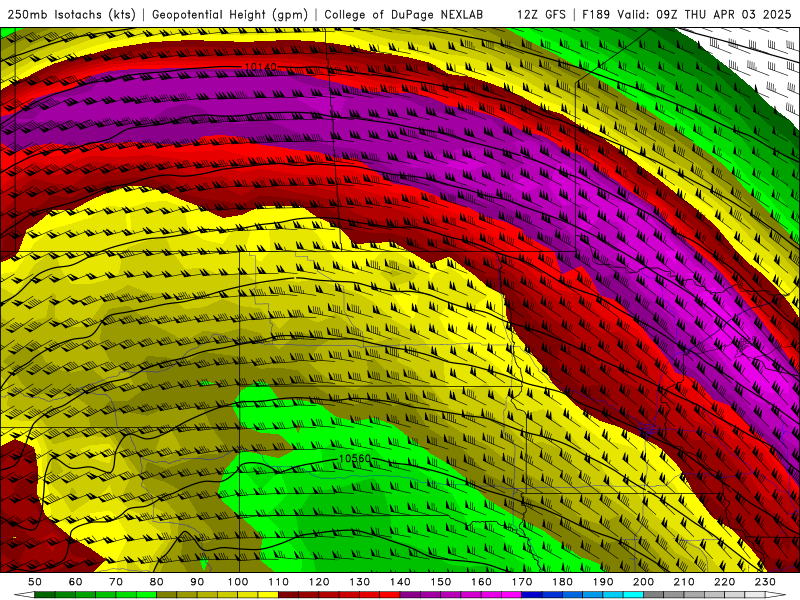Click the 'College of DuPage NEXLAB' credit text
Image resolution: width=800 pixels, height=600 pixels.
coord(404,14)
